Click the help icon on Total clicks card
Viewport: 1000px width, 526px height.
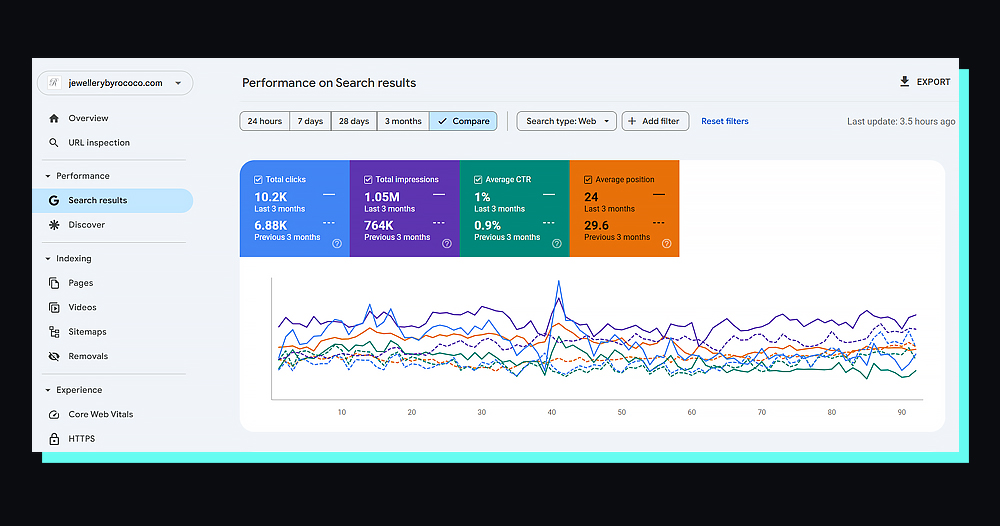[x=336, y=243]
